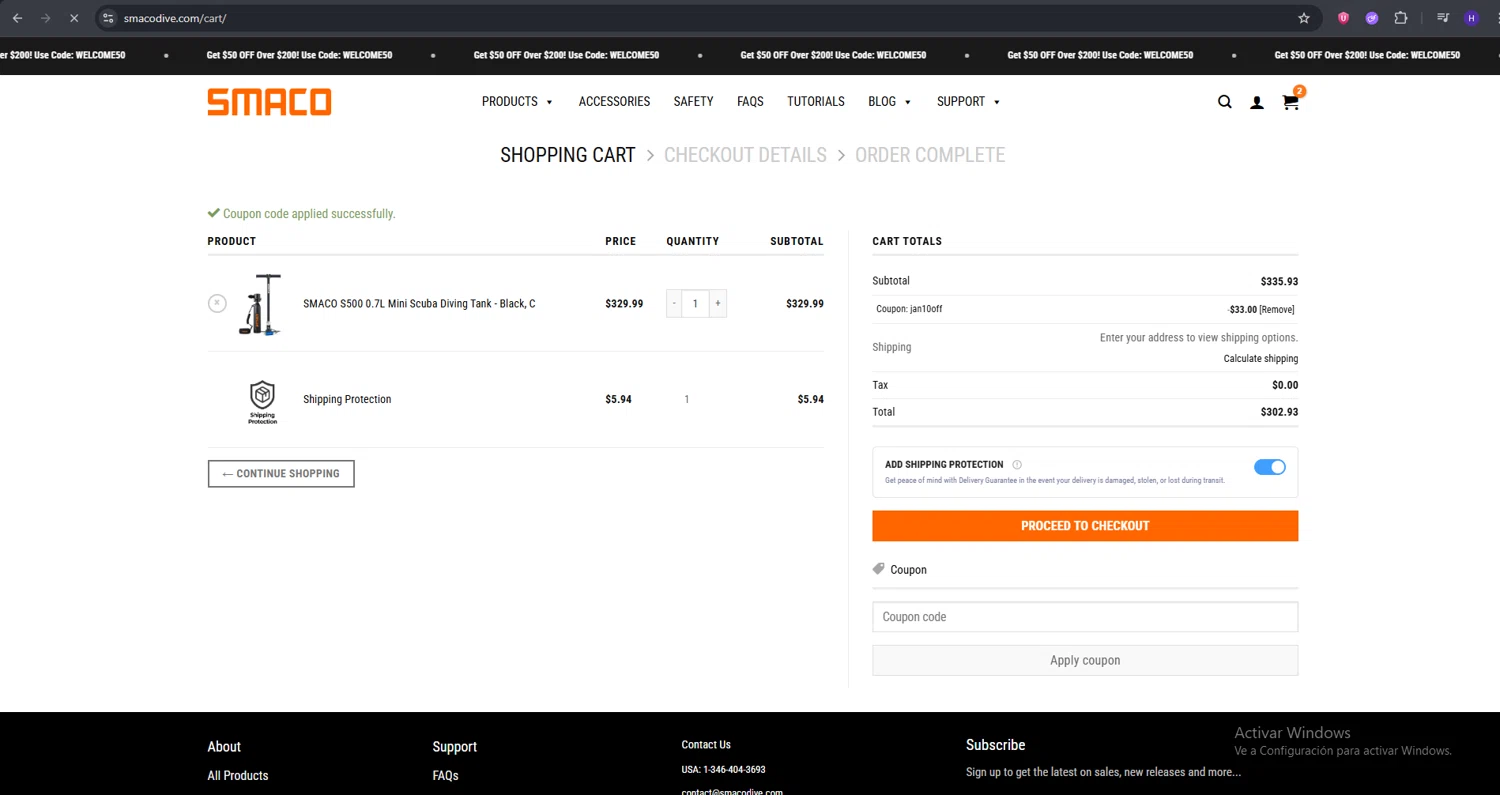Open the account user icon
This screenshot has width=1500, height=795.
[1257, 102]
